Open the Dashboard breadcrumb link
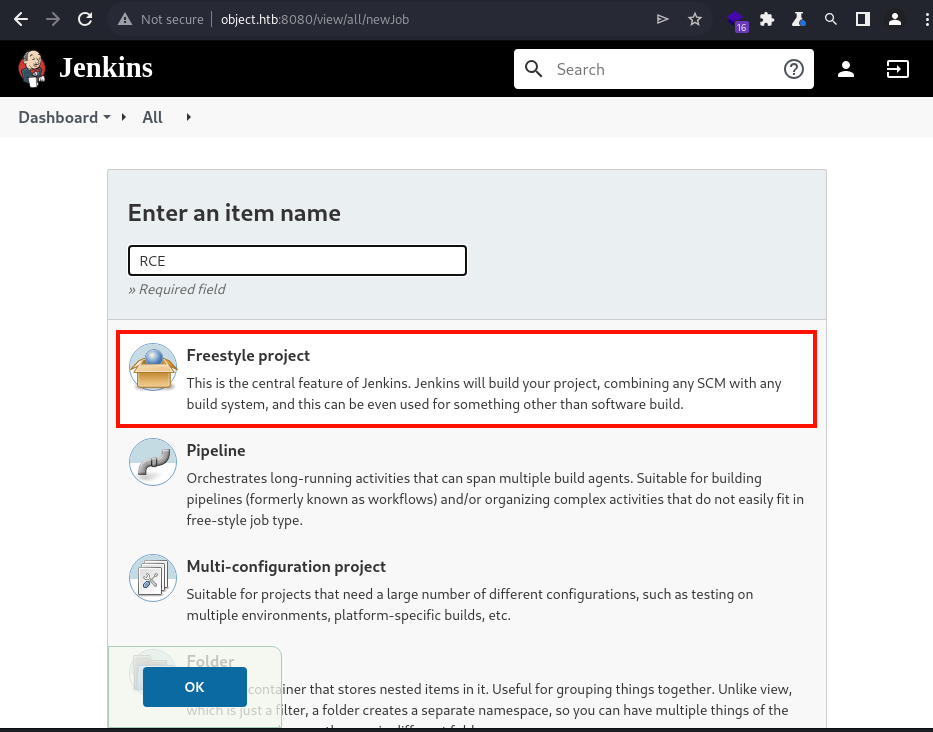Viewport: 933px width, 732px height. click(58, 117)
